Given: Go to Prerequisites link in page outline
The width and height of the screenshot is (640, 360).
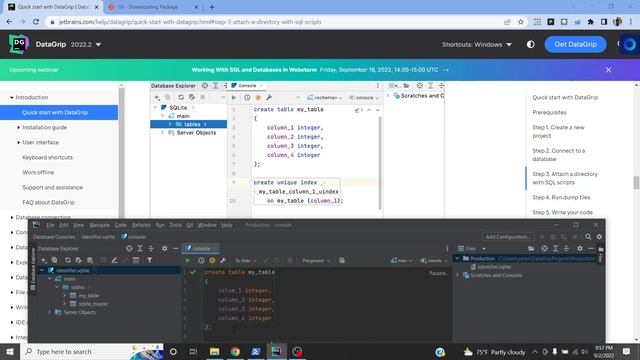Looking at the screenshot, I should (549, 112).
